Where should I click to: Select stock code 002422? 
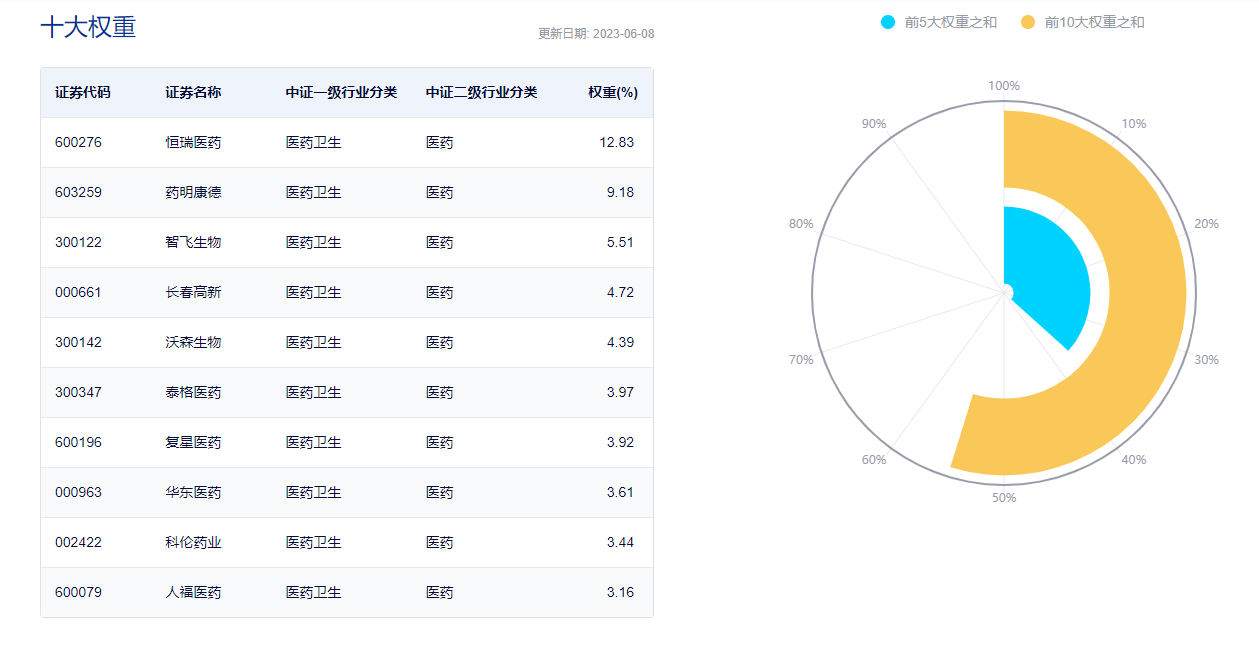pyautogui.click(x=78, y=543)
